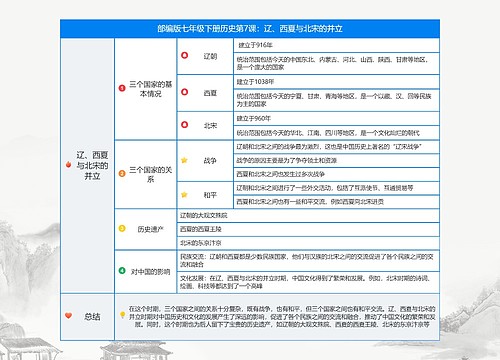Click the 和平 subtopic label
This screenshot has width=500, height=360.
click(210, 195)
